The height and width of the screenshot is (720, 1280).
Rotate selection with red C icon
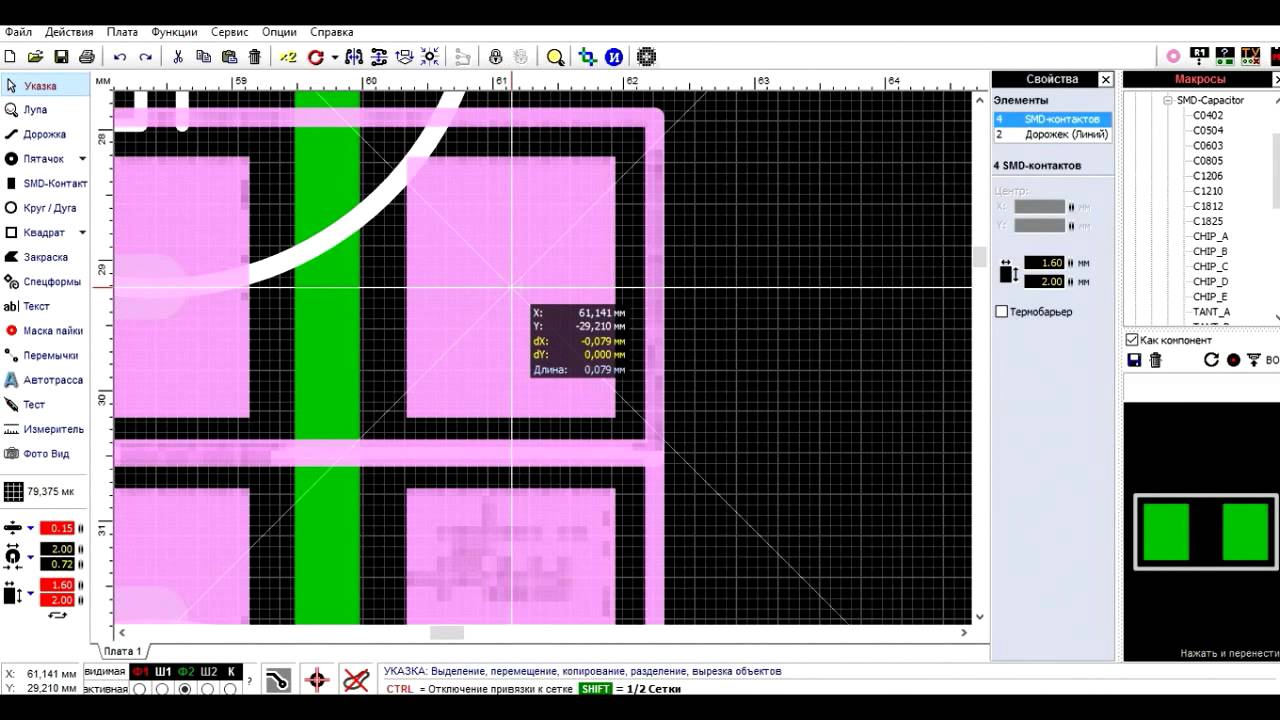316,57
